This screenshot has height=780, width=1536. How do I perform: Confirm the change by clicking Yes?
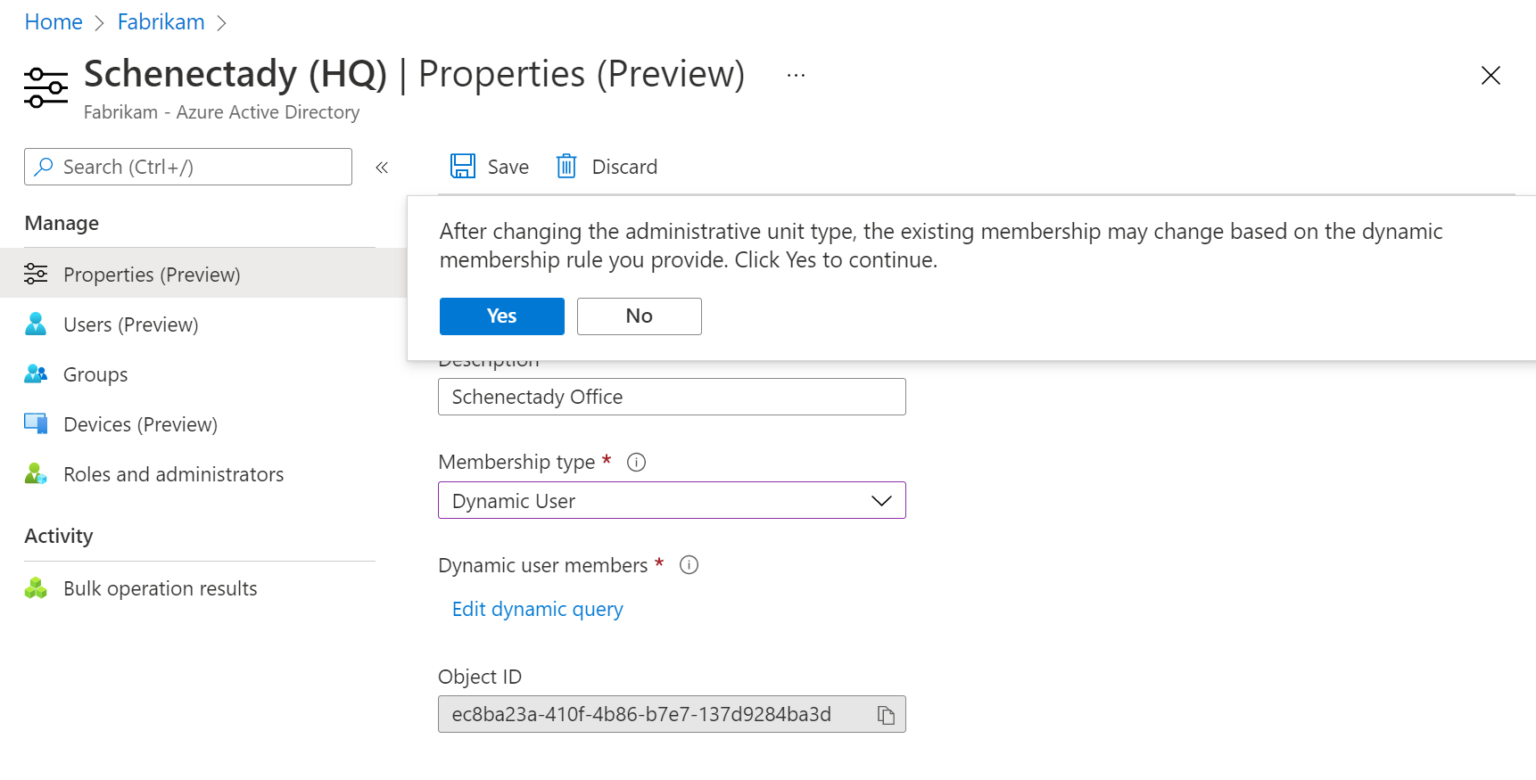[501, 316]
